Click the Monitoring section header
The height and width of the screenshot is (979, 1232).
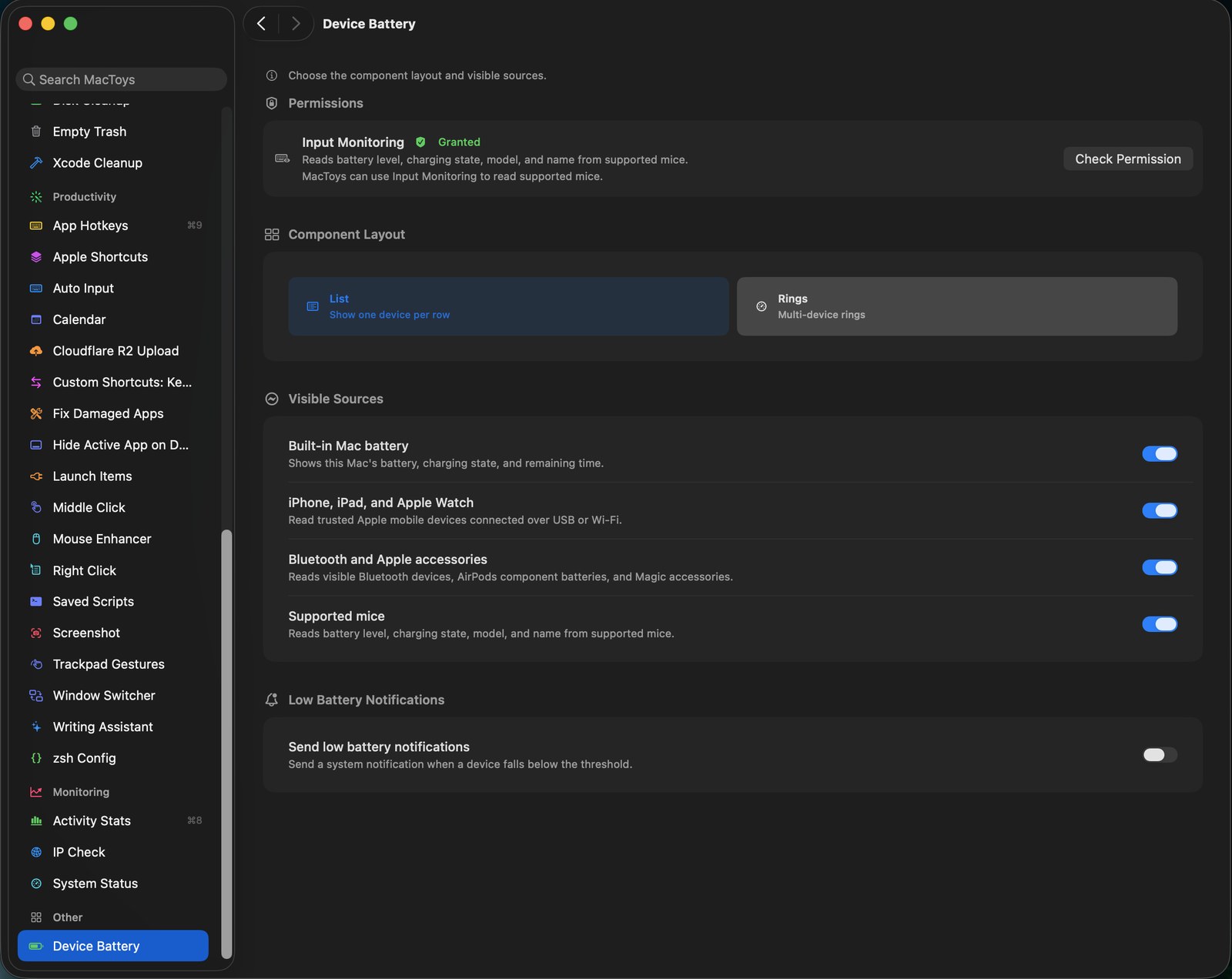(81, 792)
